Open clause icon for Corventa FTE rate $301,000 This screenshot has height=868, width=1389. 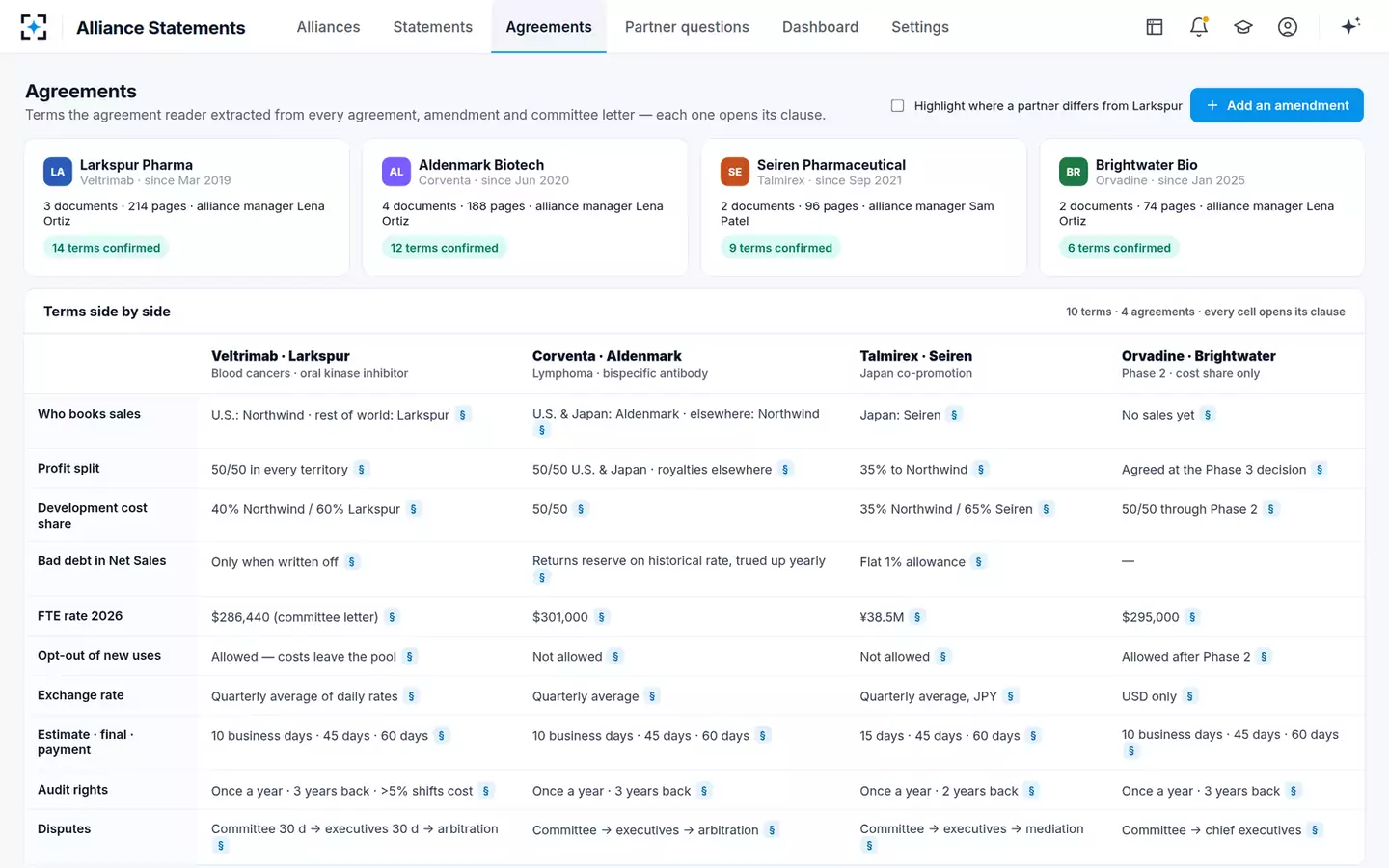602,617
